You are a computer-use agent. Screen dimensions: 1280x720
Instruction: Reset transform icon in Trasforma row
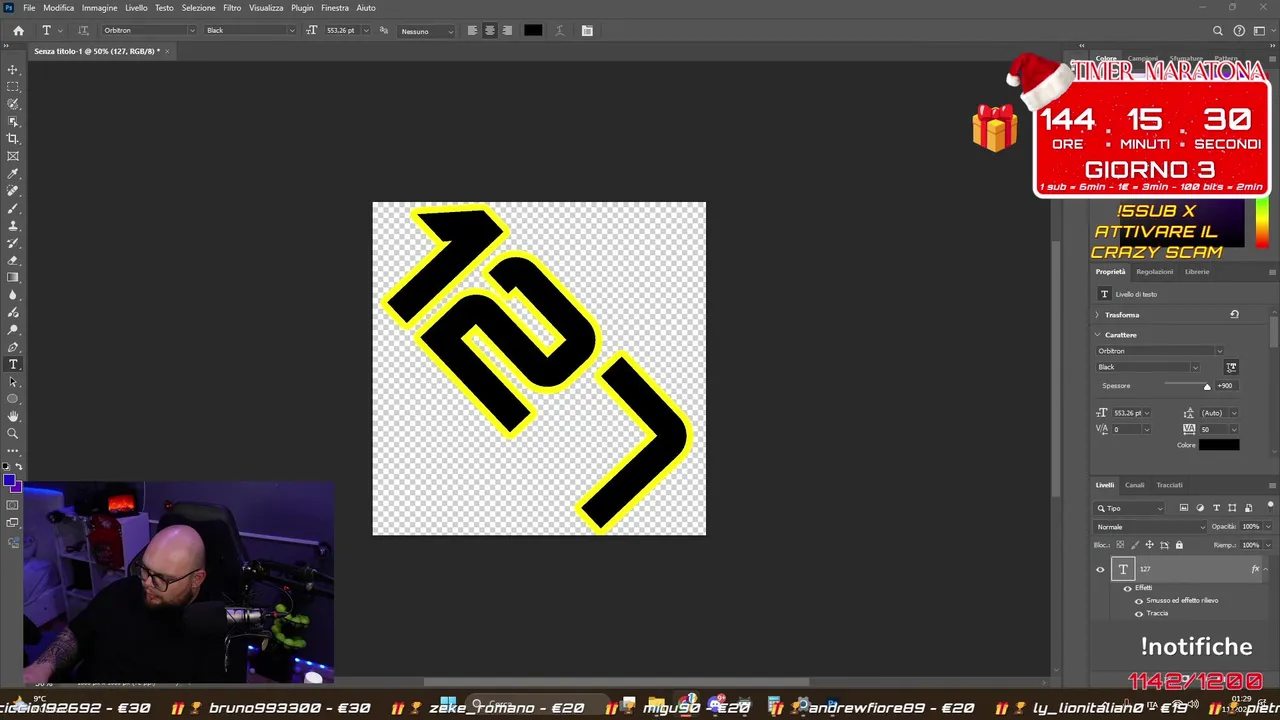1234,314
